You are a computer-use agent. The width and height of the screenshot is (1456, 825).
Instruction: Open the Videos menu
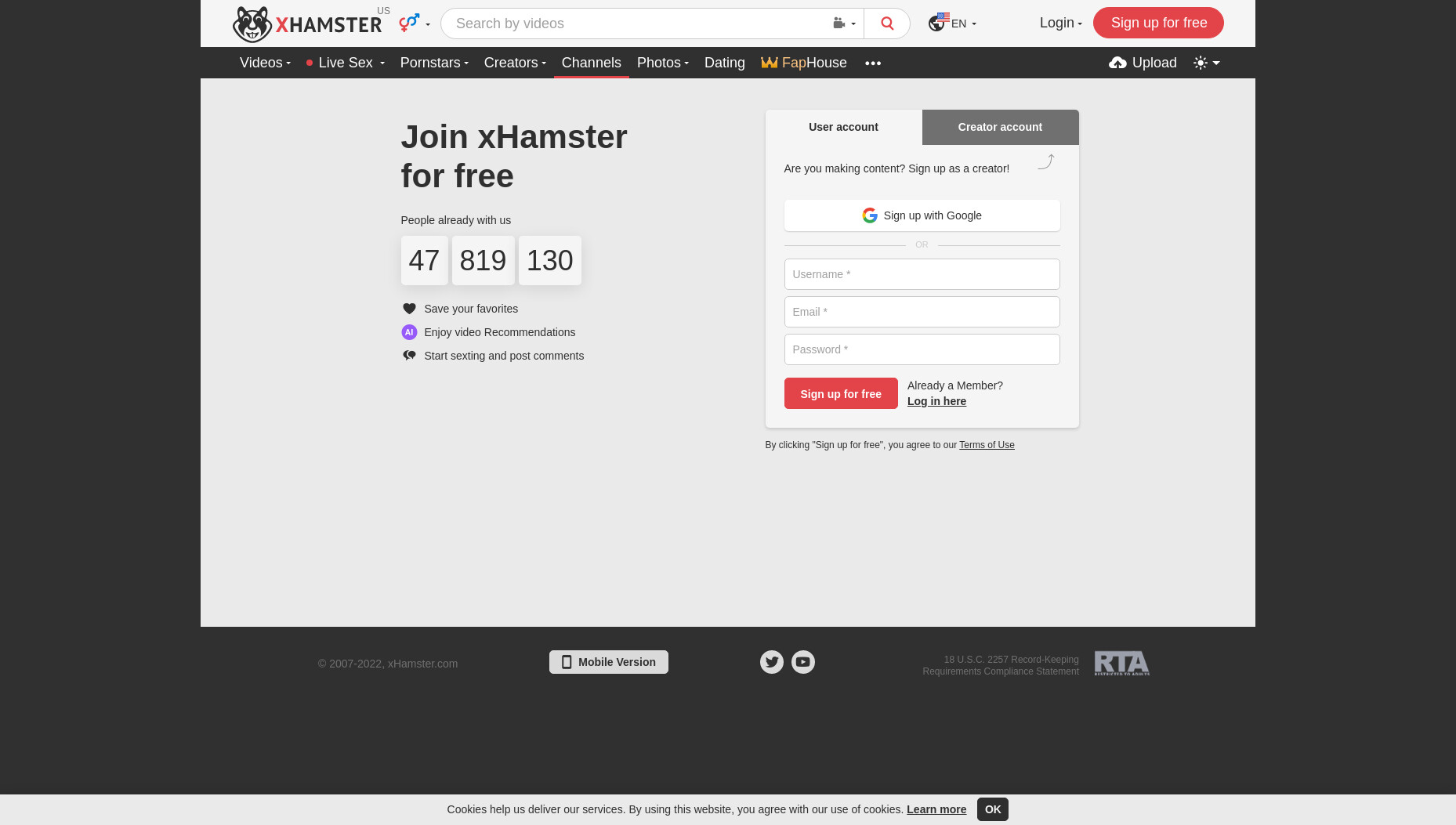pos(265,63)
